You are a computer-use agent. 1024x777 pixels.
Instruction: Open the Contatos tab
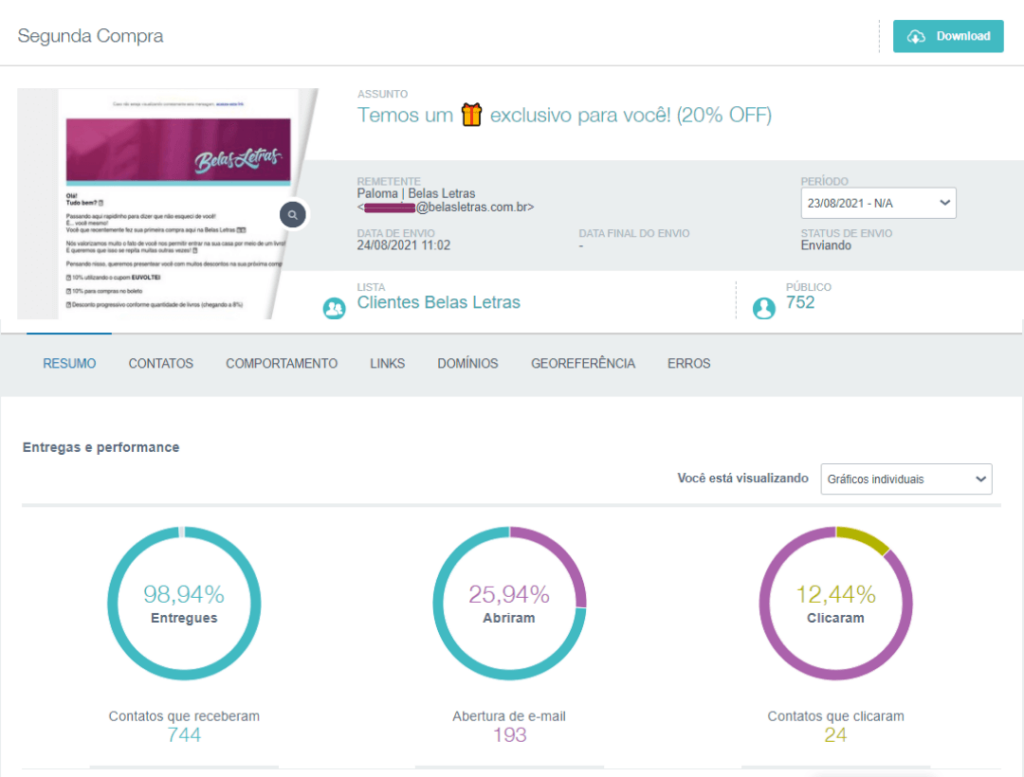pyautogui.click(x=161, y=364)
